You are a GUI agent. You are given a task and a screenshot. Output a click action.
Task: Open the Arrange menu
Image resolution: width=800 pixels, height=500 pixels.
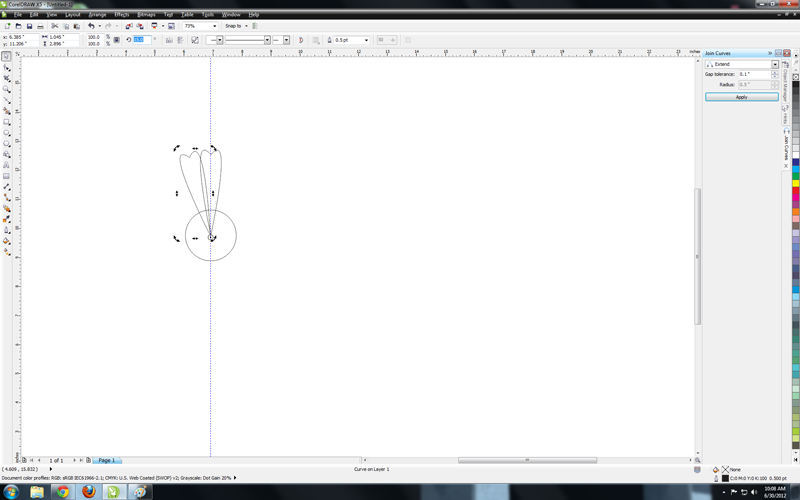97,15
